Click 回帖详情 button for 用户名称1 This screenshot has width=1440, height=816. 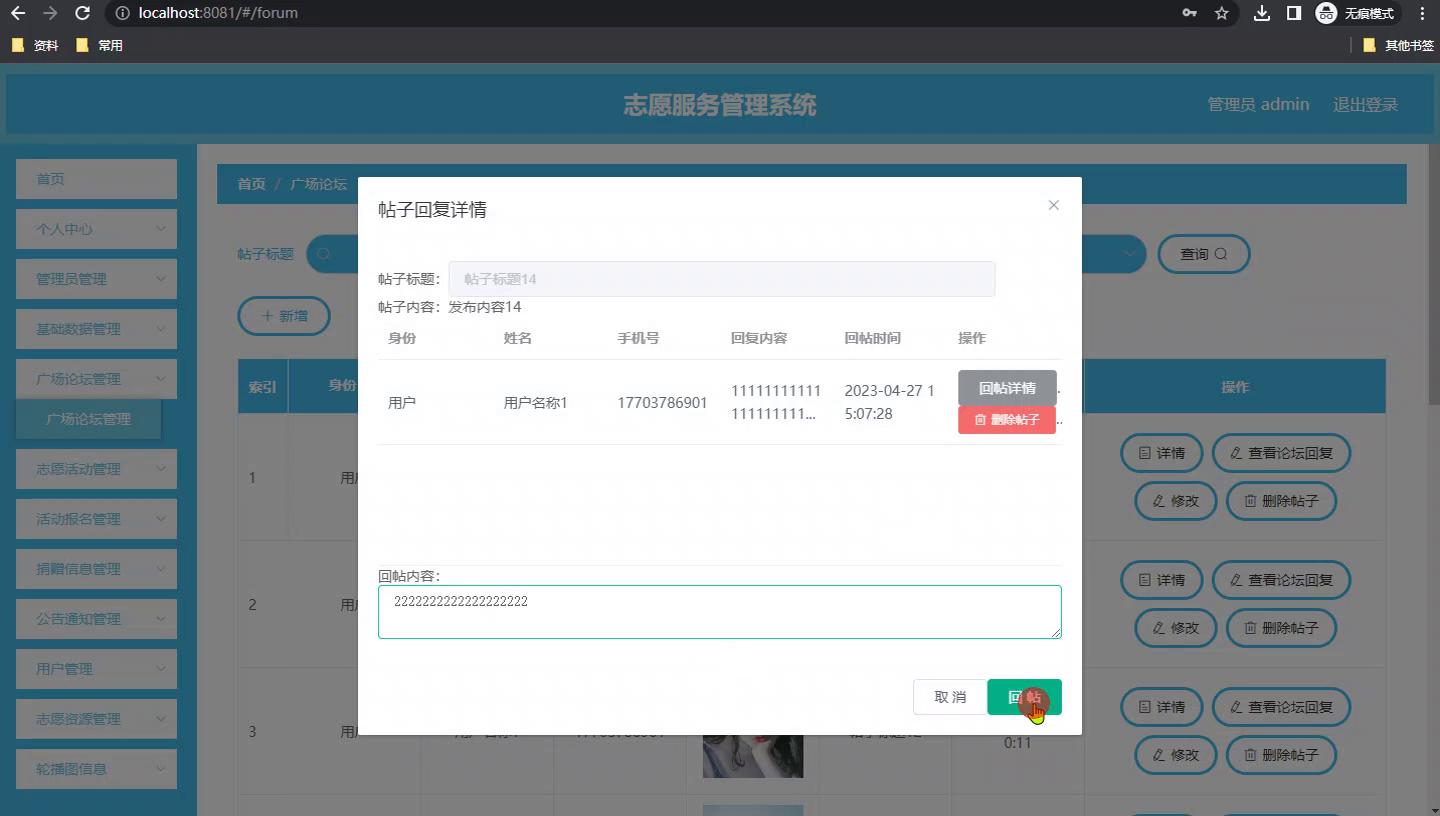1007,388
